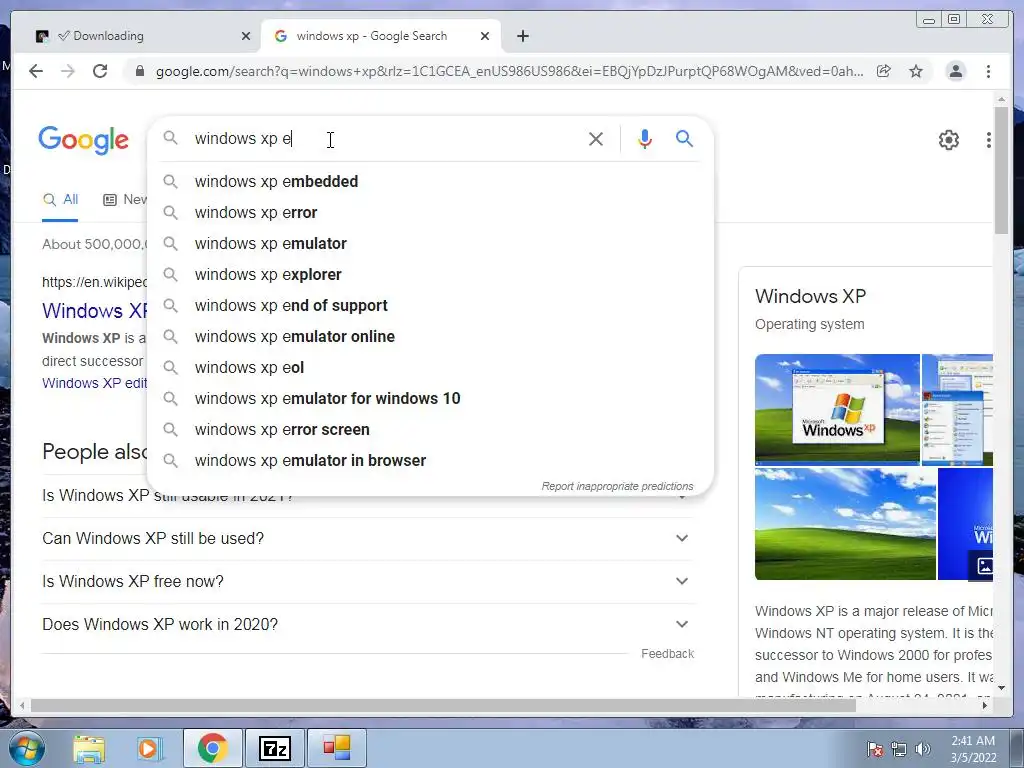Viewport: 1024px width, 768px height.
Task: Choose suggestion windows xp end of support
Action: click(430, 306)
